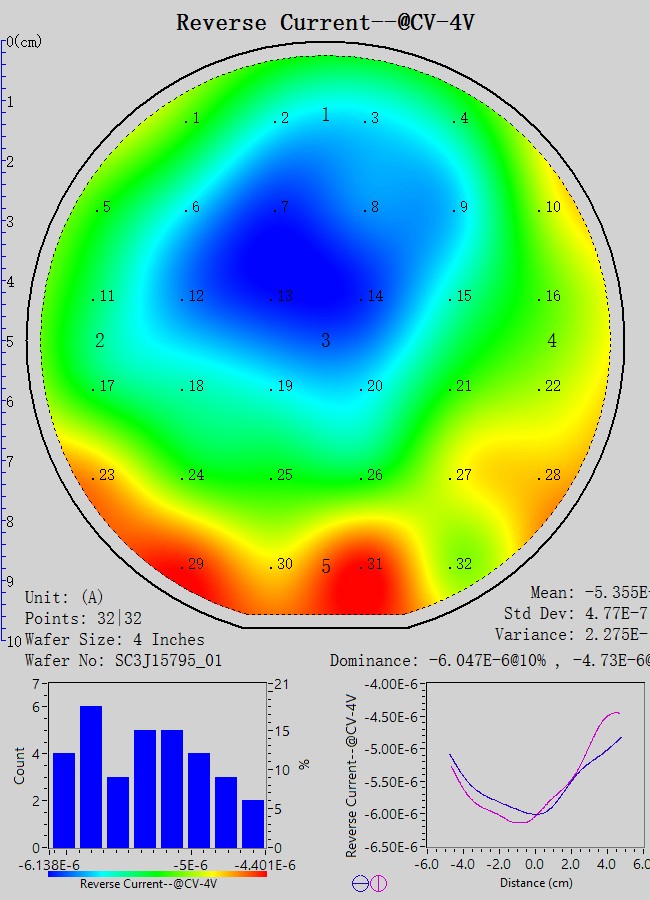Click zone label 5 near wafer flat
Viewport: 650px width, 900px height.
pos(325,567)
